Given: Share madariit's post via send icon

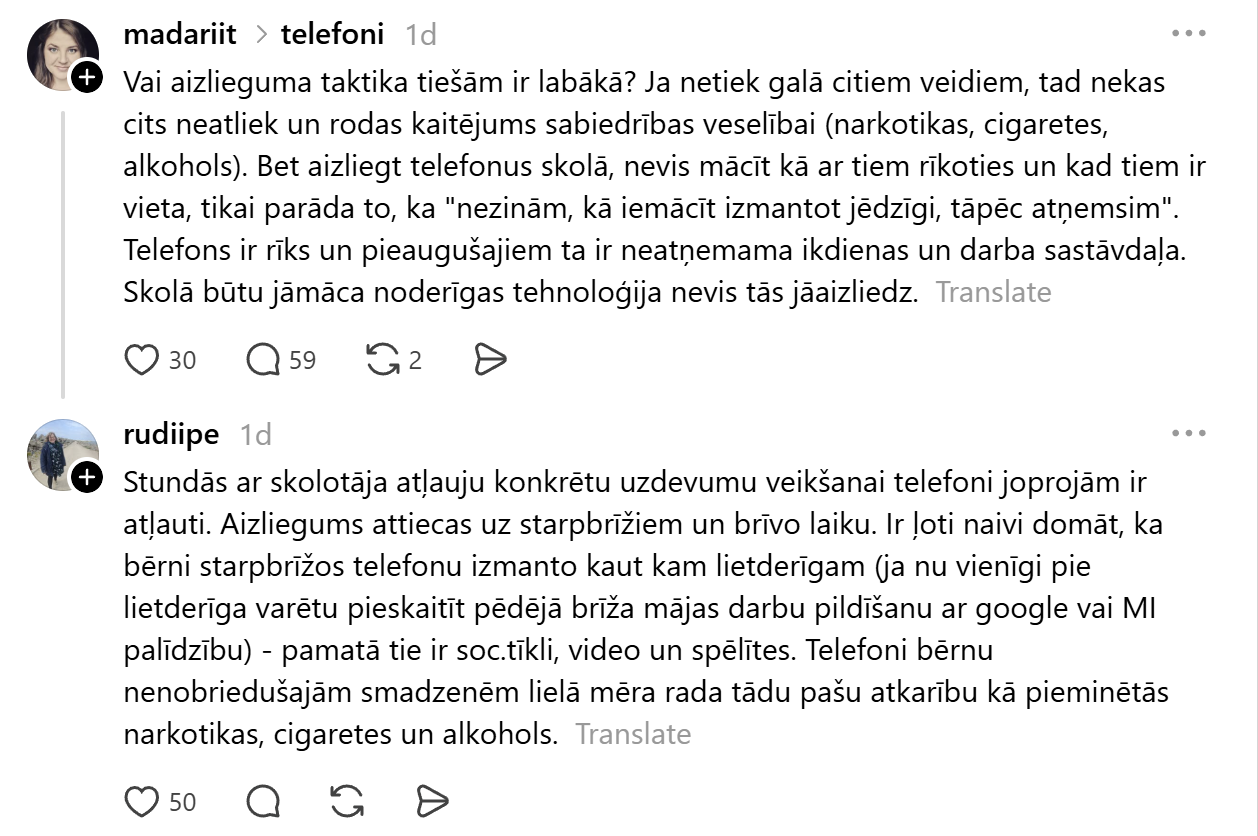Looking at the screenshot, I should pyautogui.click(x=490, y=360).
